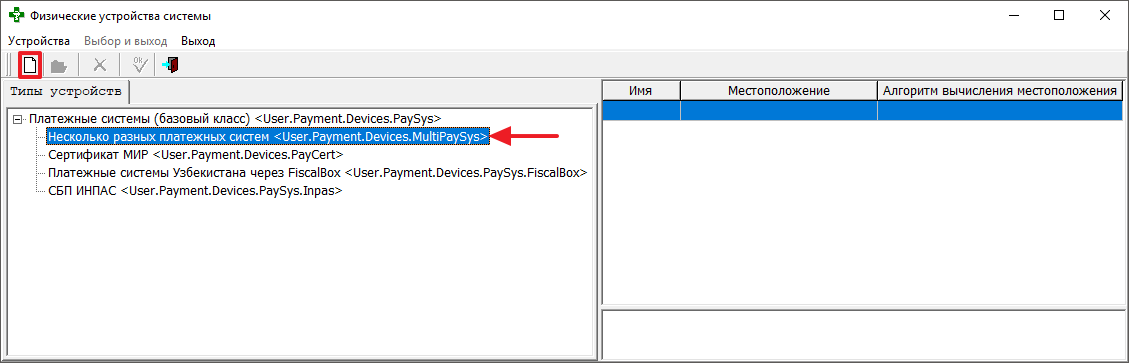The image size is (1129, 363).
Task: Select the highlighted blue table row
Action: click(x=862, y=110)
